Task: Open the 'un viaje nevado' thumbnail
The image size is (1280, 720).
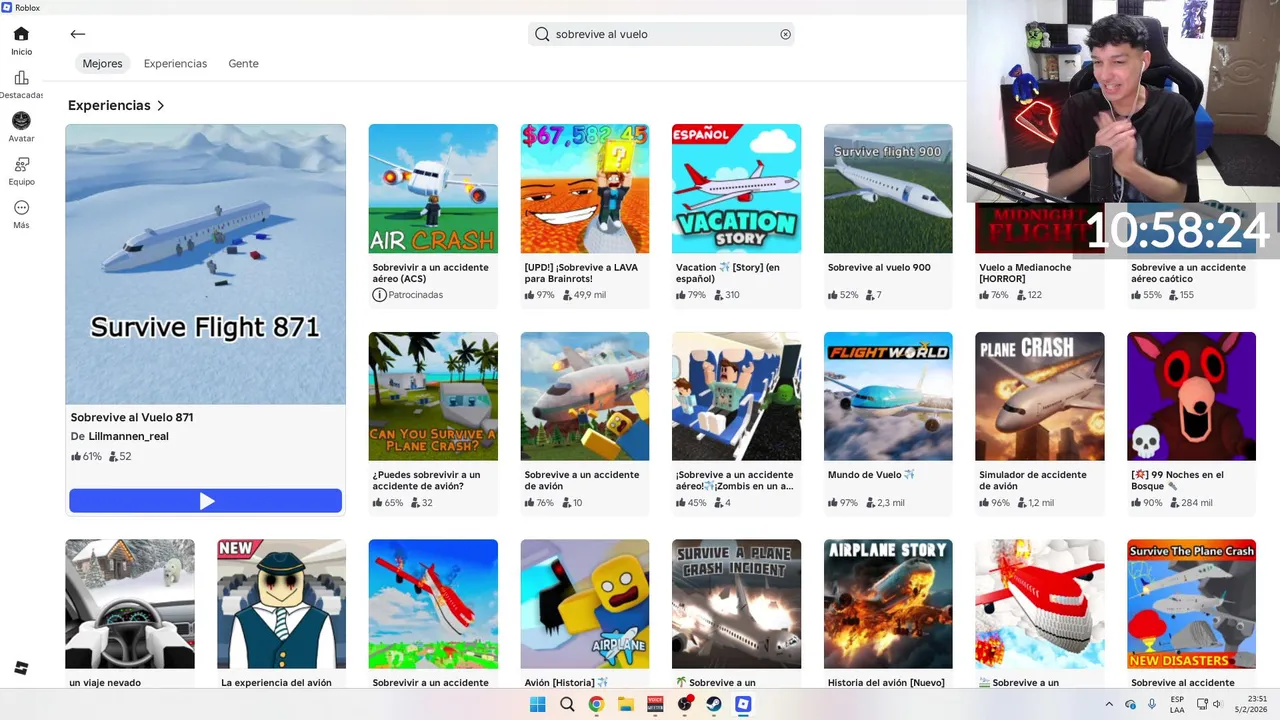Action: [130, 604]
